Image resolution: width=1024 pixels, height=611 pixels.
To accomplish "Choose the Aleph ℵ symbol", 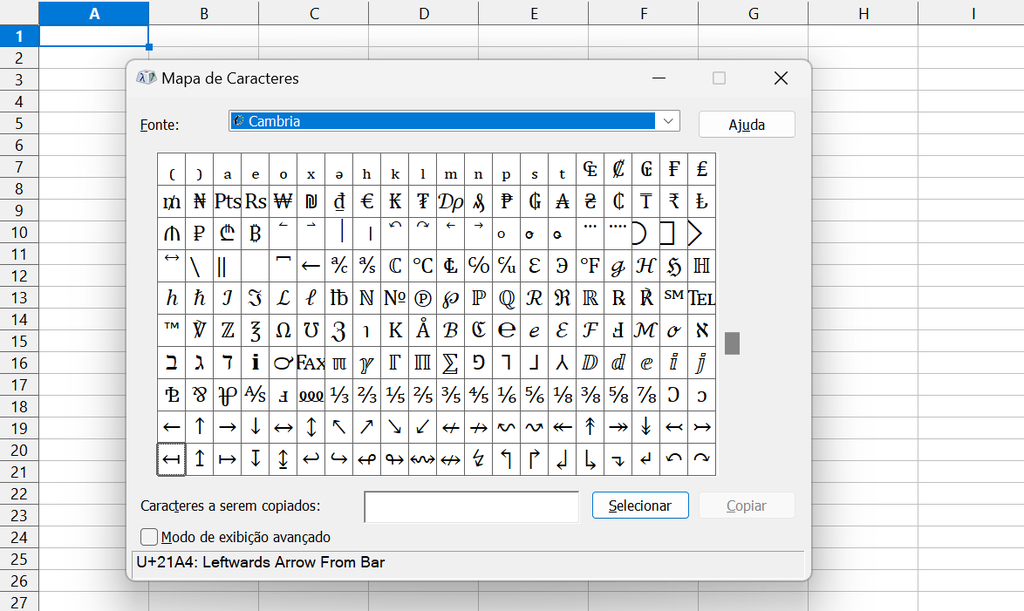I will [701, 330].
